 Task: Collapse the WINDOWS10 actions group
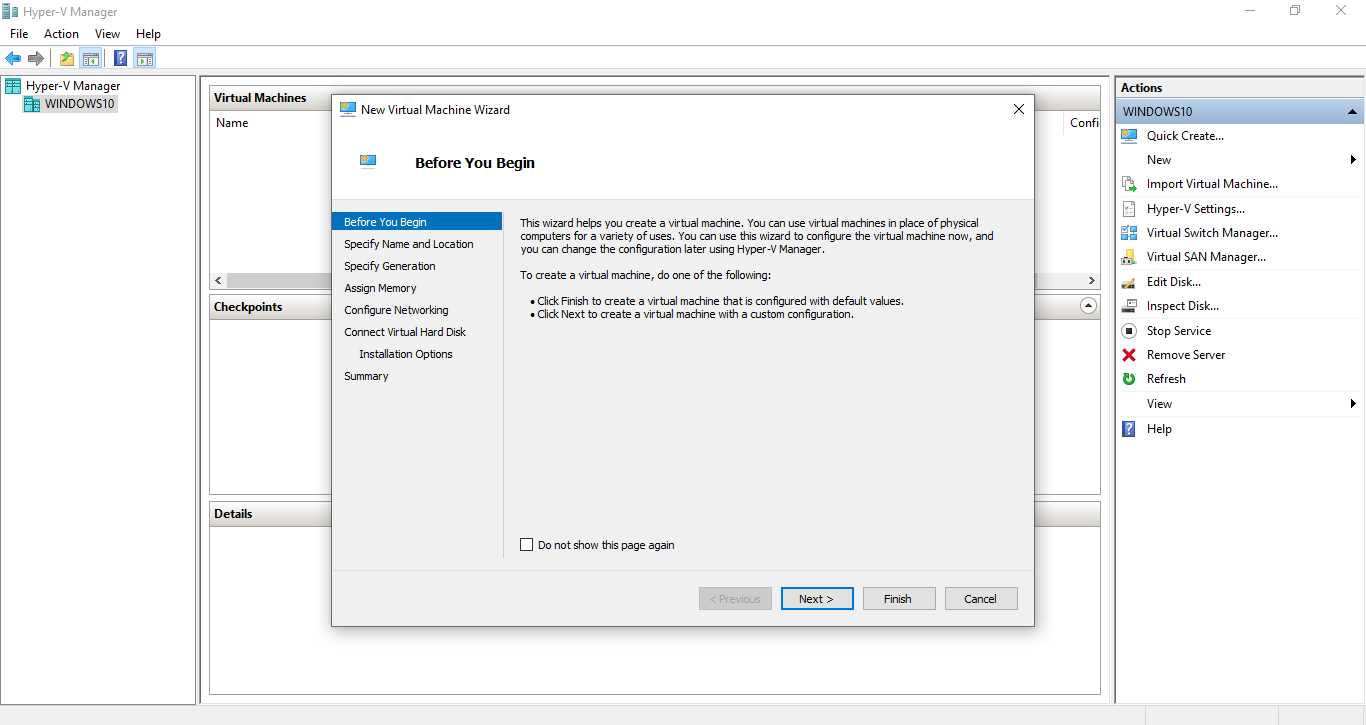tap(1352, 111)
